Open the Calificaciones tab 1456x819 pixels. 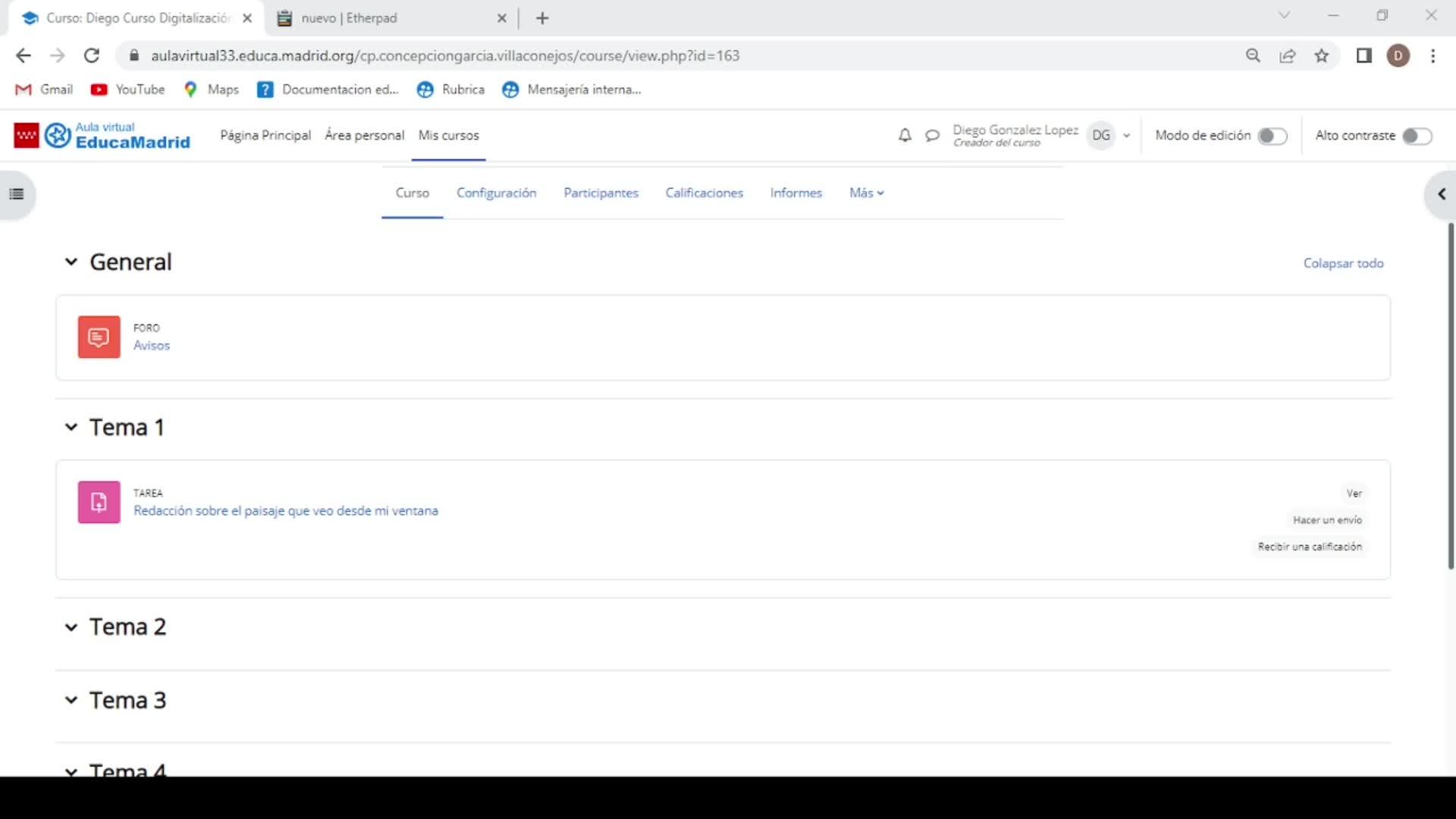pos(704,193)
